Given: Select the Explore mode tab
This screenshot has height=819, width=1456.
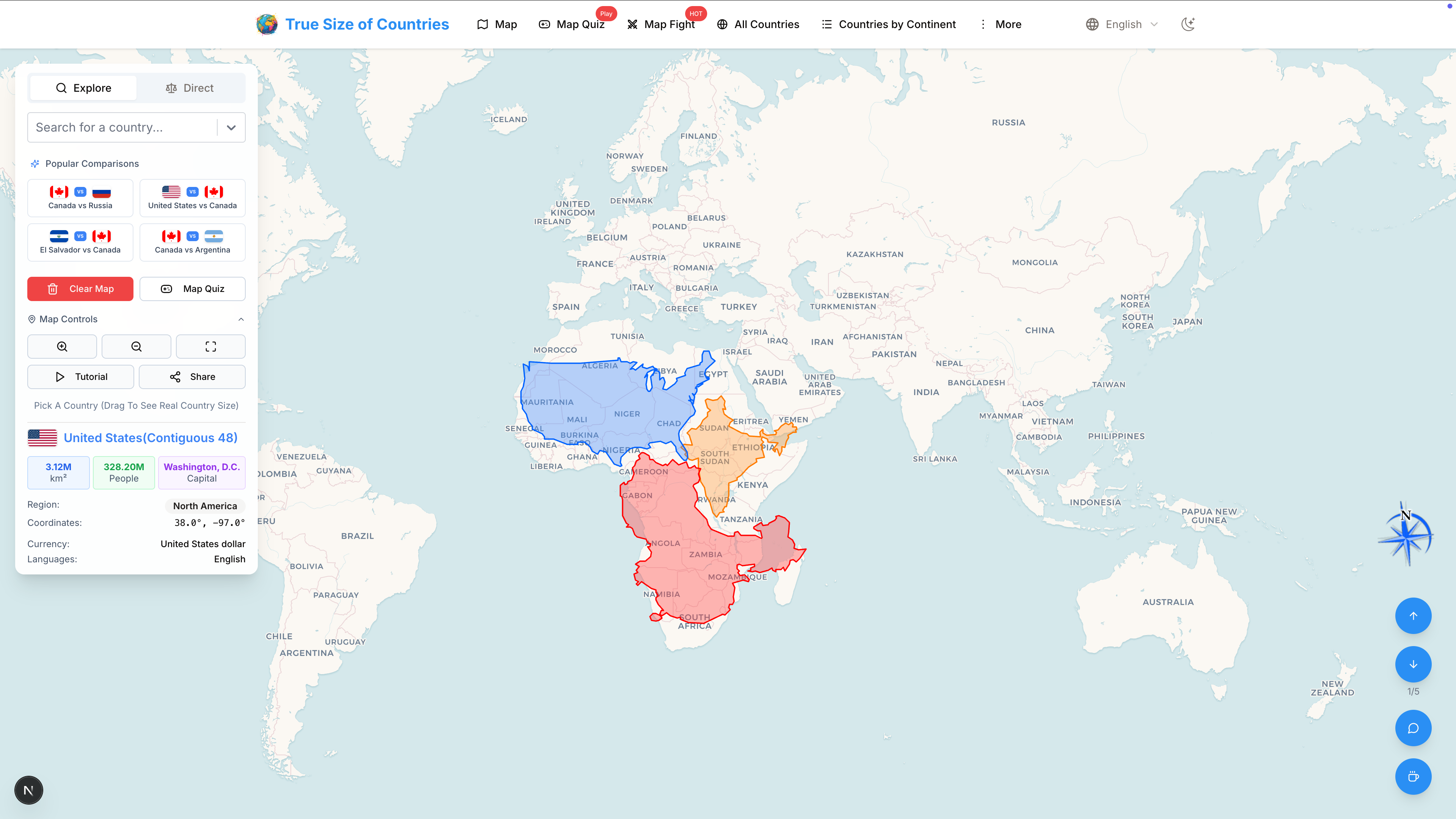Looking at the screenshot, I should [x=83, y=88].
